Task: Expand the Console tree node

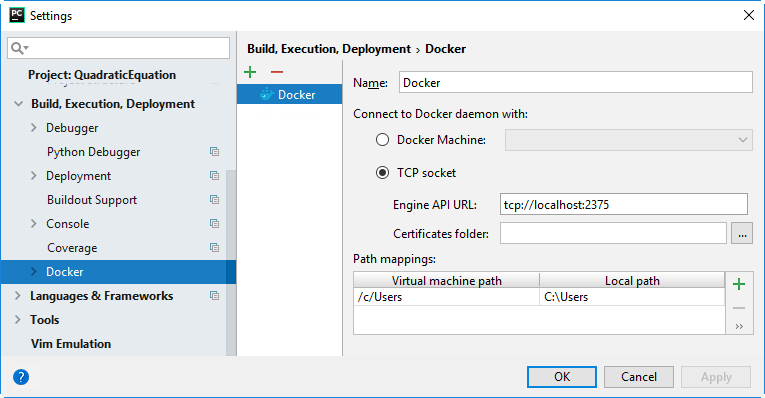Action: coord(34,223)
